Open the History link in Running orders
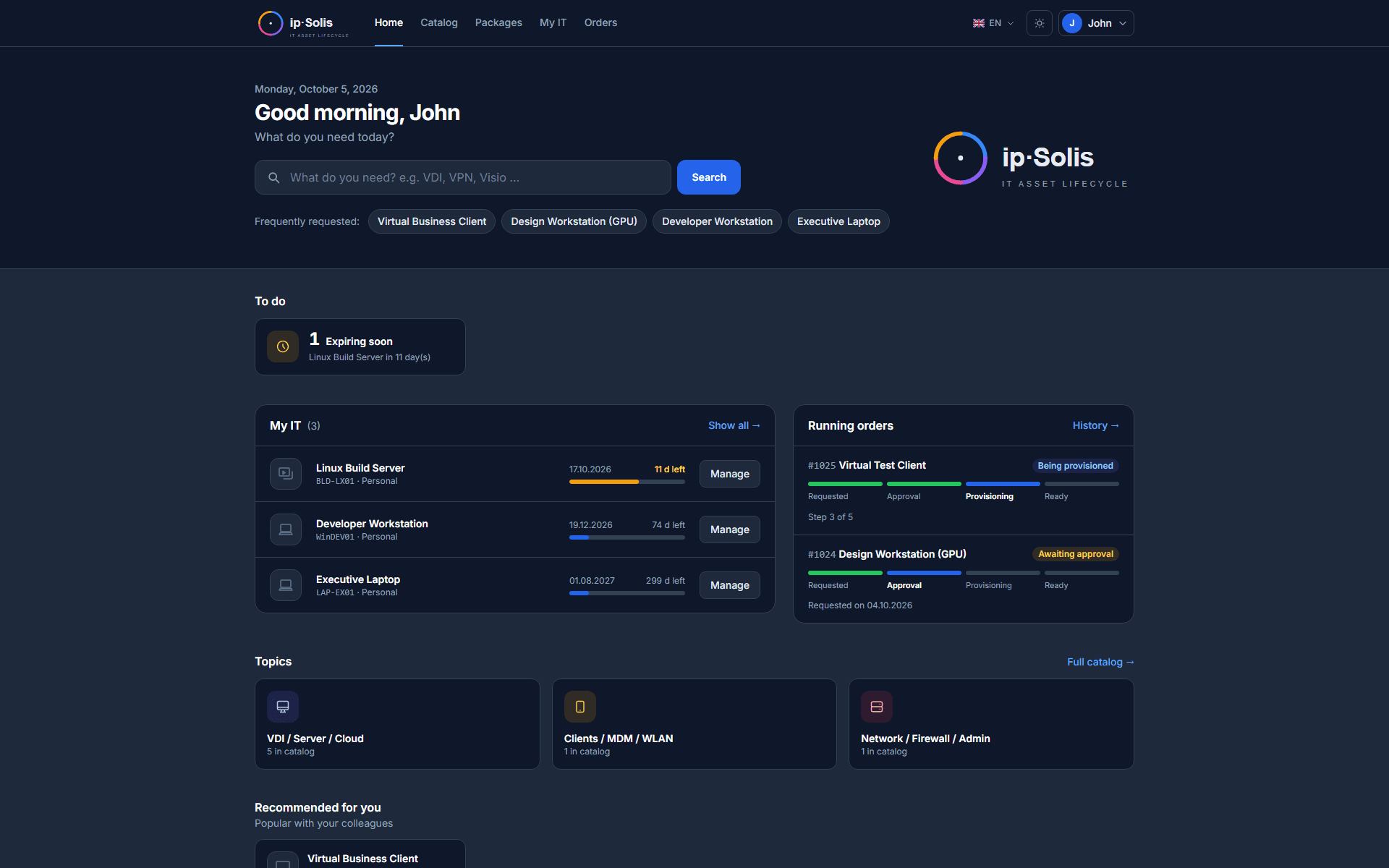1389x868 pixels. 1095,425
